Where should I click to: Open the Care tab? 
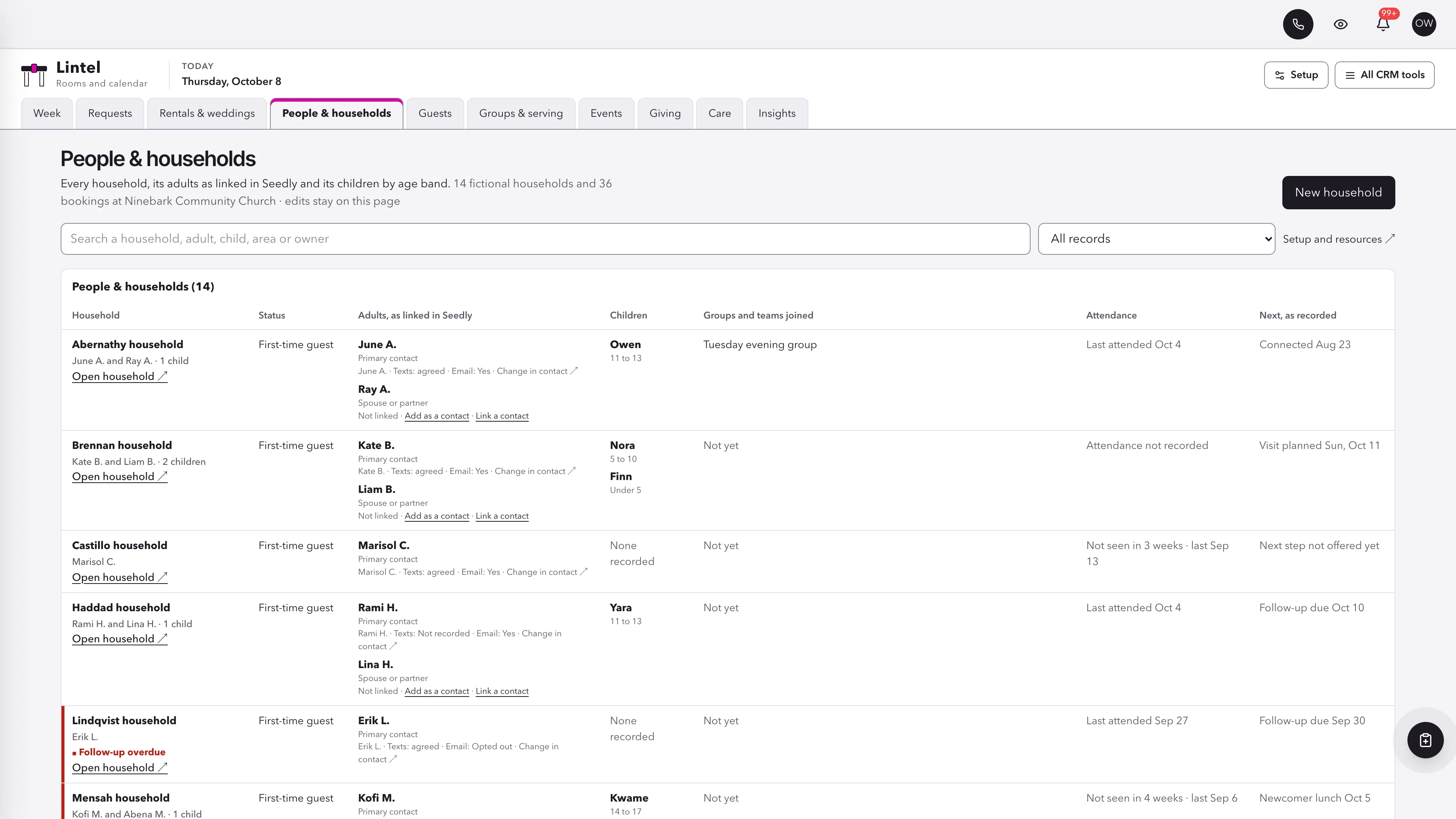[x=720, y=114]
